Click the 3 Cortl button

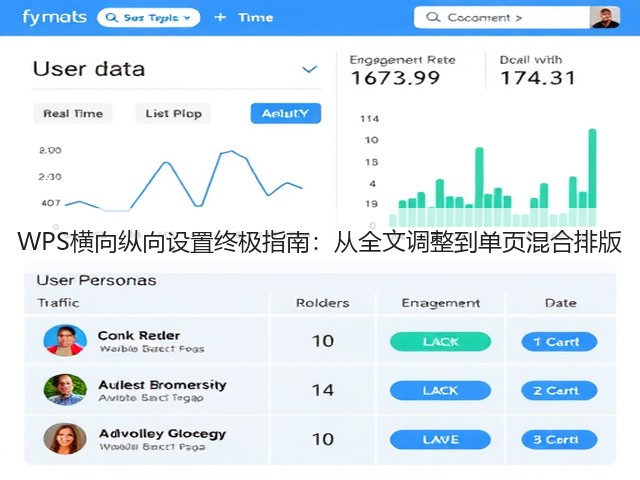tap(559, 440)
